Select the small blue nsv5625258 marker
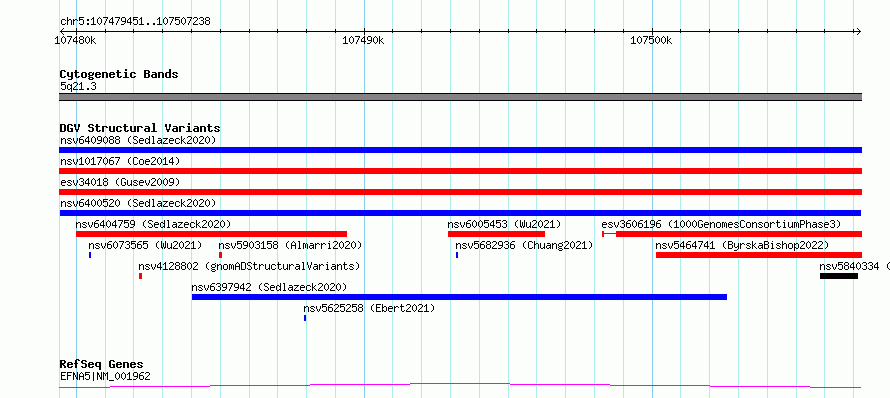This screenshot has height=398, width=890. pos(305,318)
